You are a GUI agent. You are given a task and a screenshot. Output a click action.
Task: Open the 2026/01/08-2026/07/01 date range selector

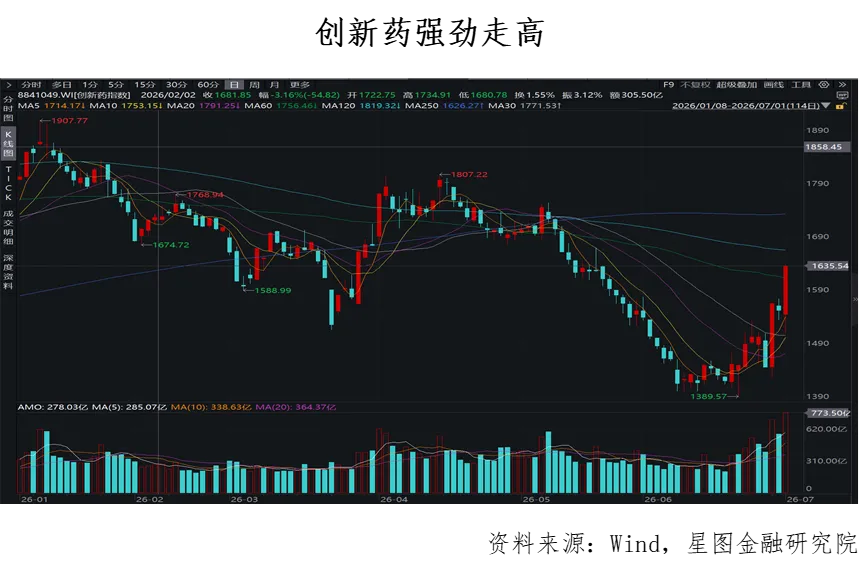tap(745, 105)
